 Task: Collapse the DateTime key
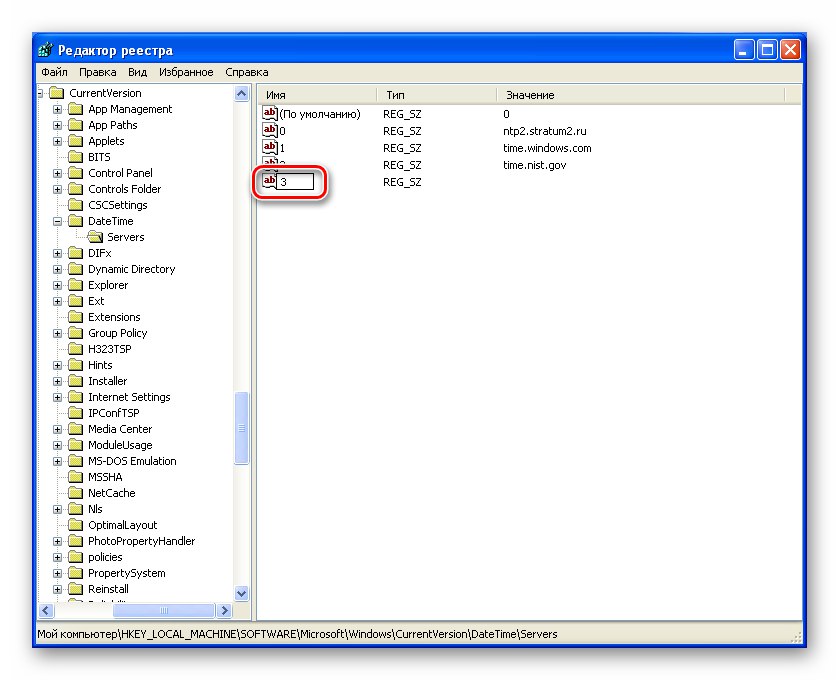click(57, 221)
